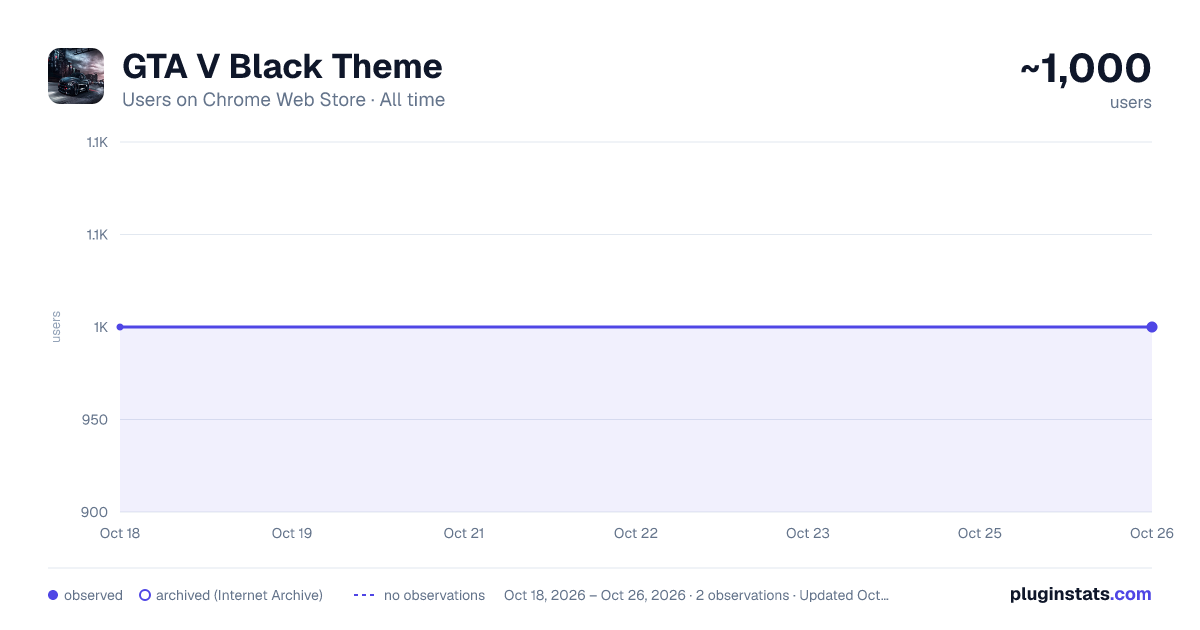Select the Oct 26 data point on the line
Viewport: 1200px width, 630px height.
(x=1152, y=327)
